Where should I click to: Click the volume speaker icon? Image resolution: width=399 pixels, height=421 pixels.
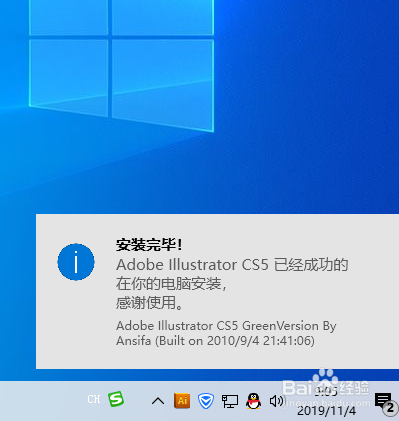click(x=276, y=401)
